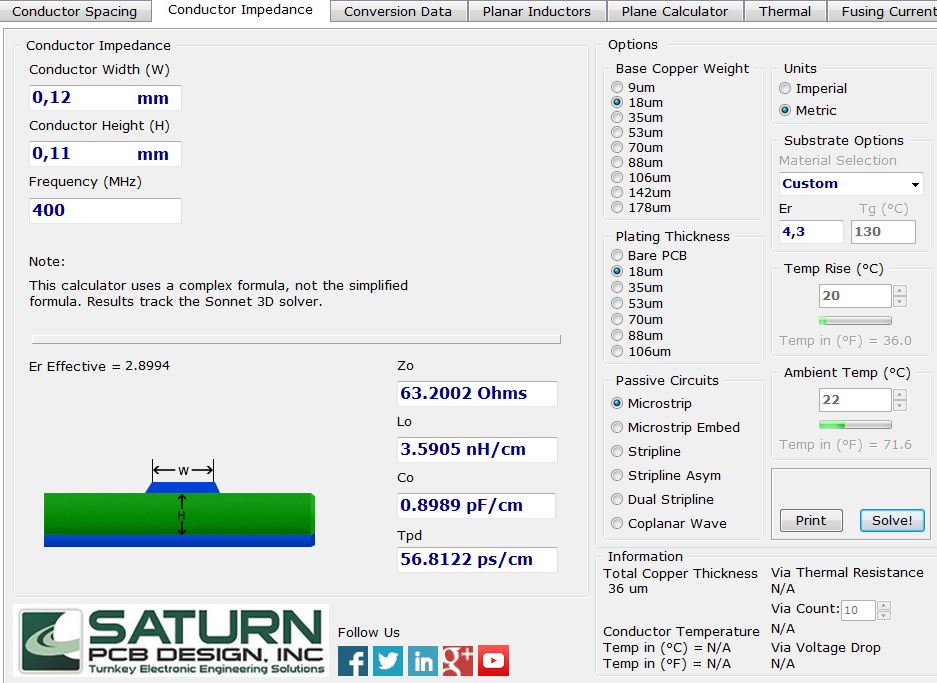Click the Print button
This screenshot has height=683, width=937.
point(811,520)
